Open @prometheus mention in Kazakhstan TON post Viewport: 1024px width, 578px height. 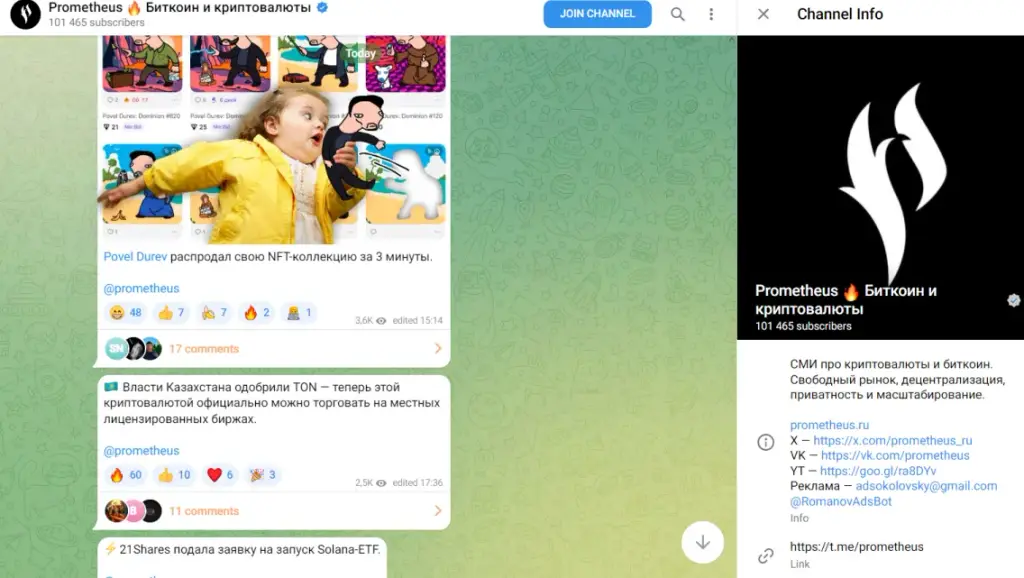click(141, 451)
